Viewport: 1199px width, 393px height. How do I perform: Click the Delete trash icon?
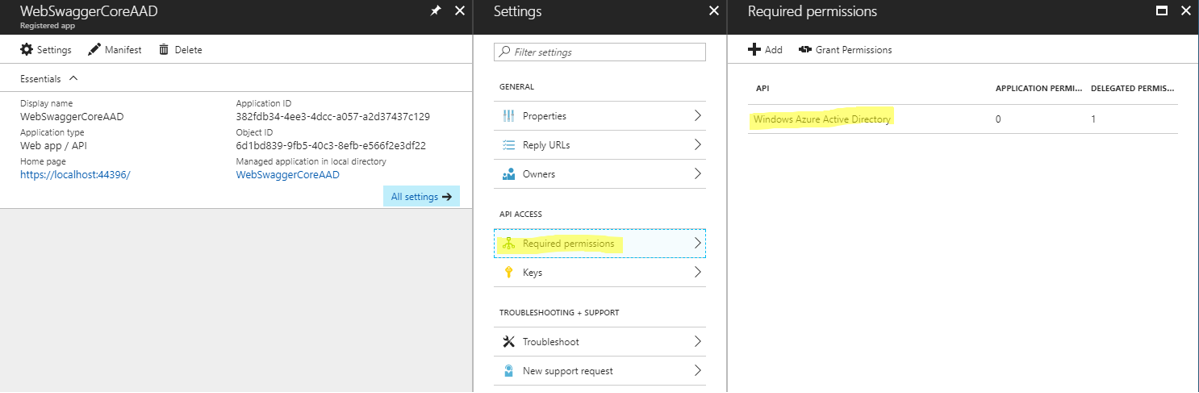point(163,50)
